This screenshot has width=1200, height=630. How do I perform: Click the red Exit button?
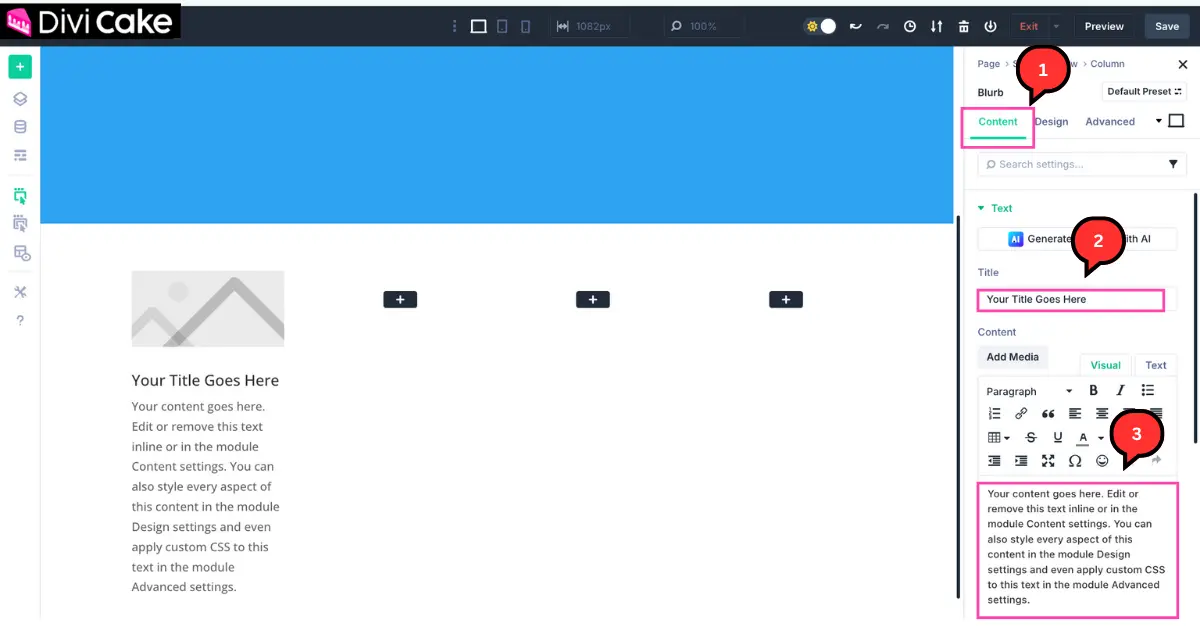click(x=1028, y=26)
